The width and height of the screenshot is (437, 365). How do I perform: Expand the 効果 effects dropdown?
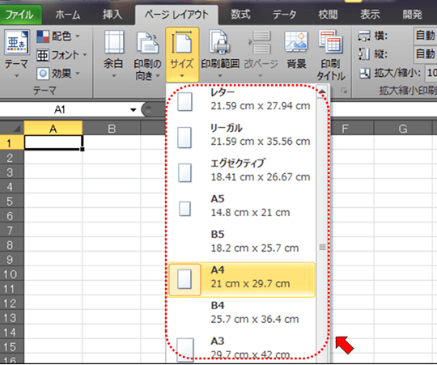coord(58,73)
